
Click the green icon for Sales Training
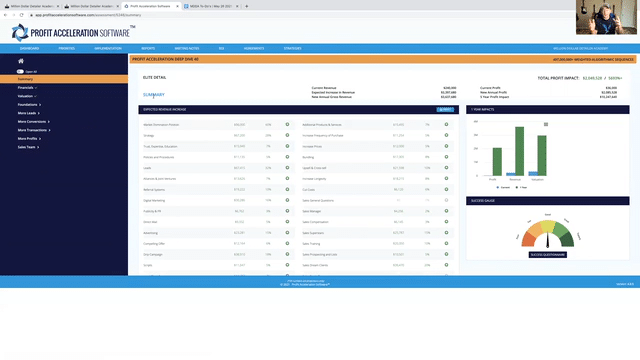[x=447, y=243]
